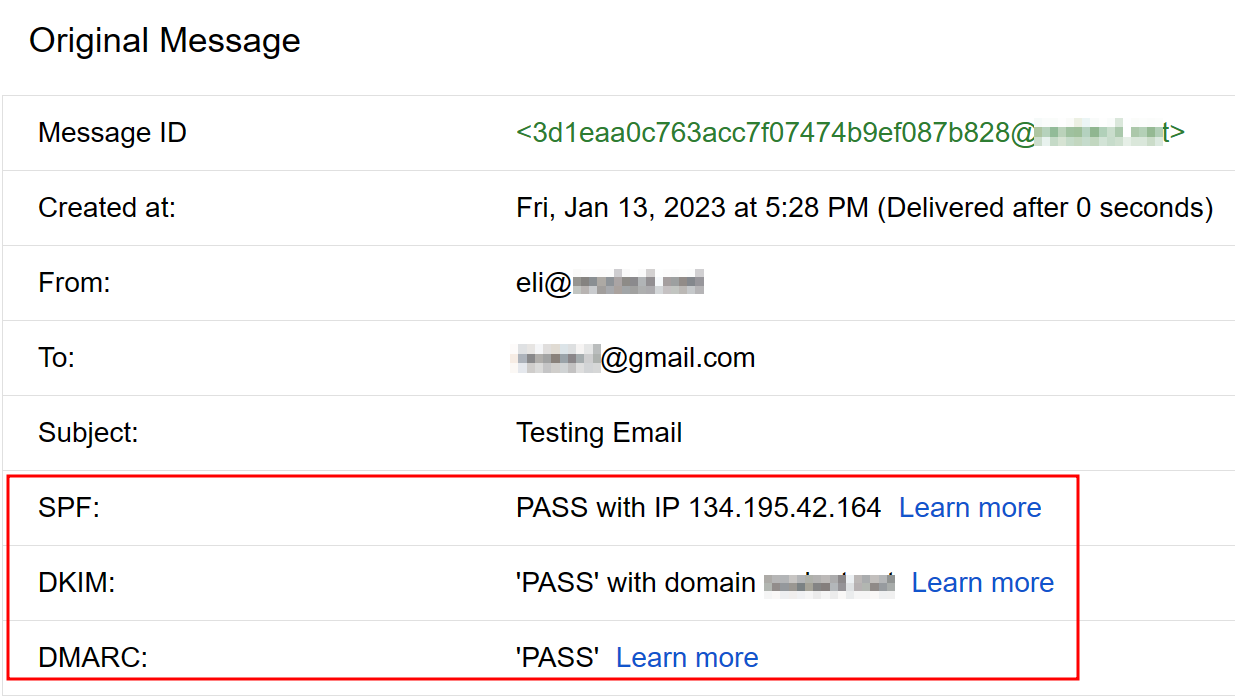This screenshot has width=1235, height=697.
Task: Click the PASS with IP 134.195.42.164 text
Action: pos(699,508)
